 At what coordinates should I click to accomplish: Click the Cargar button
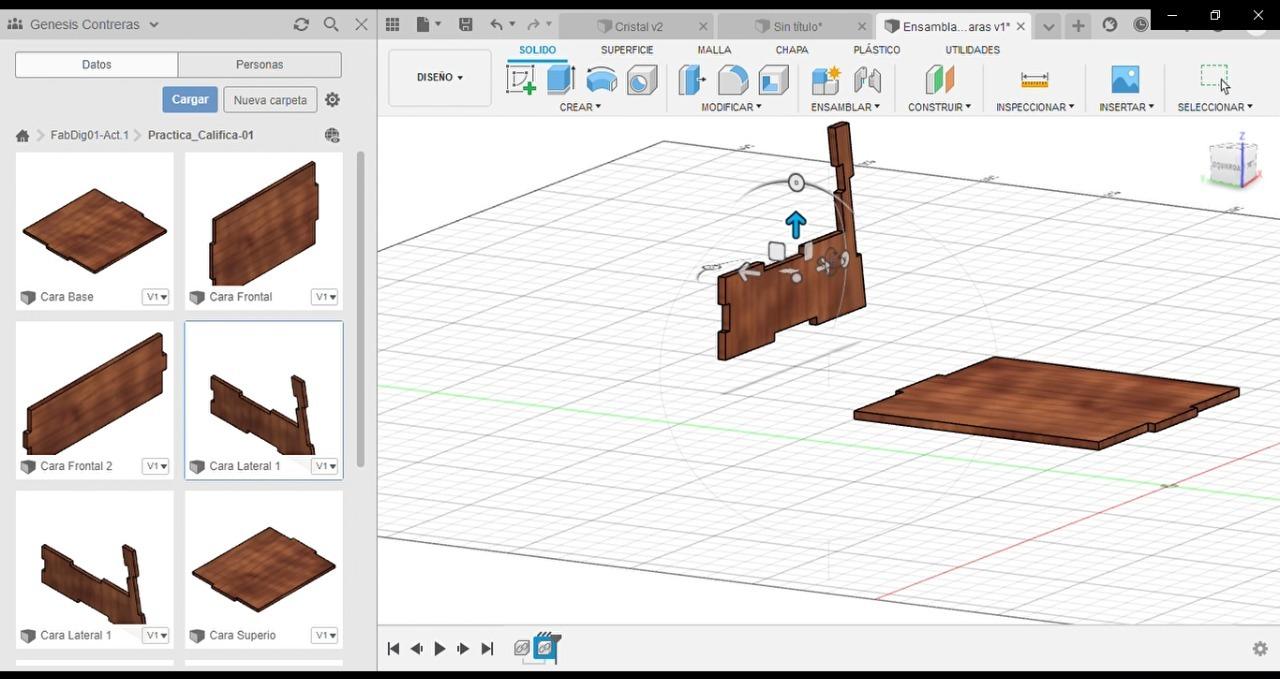(x=190, y=99)
